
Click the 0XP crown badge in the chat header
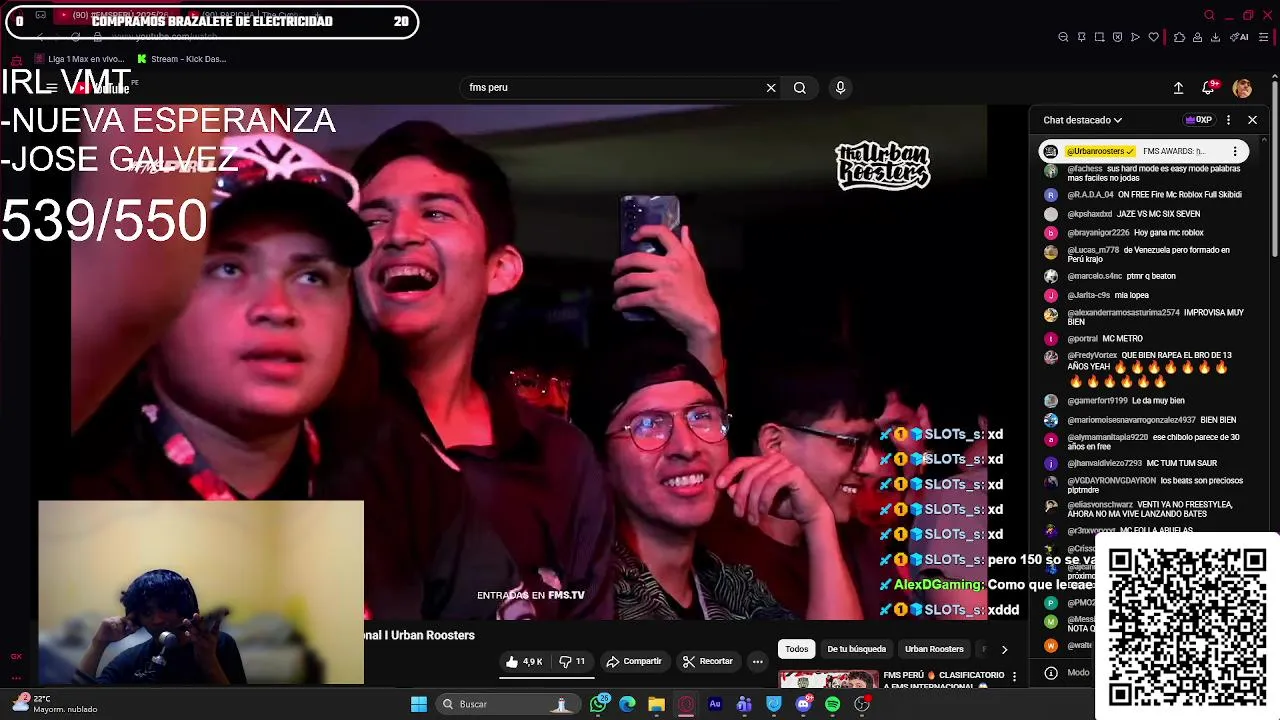click(x=1198, y=120)
